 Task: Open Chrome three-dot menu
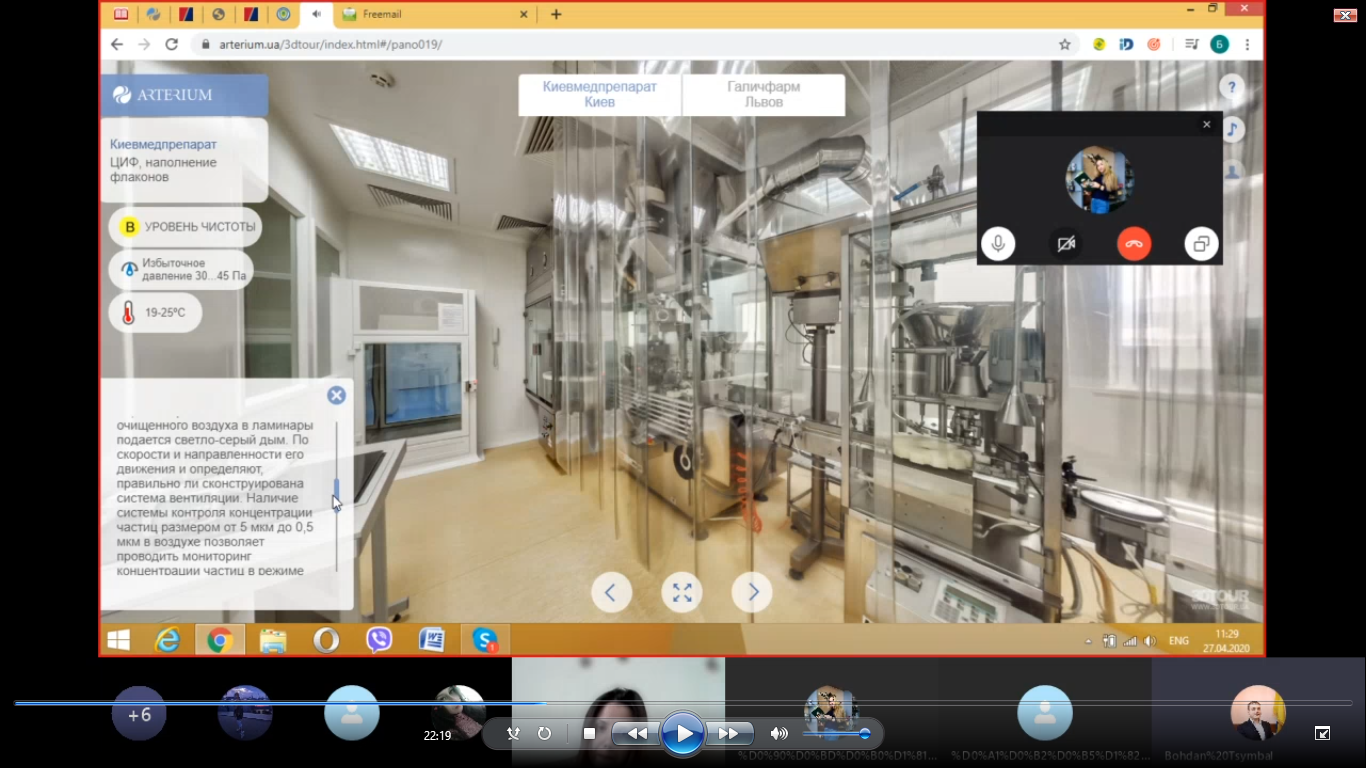coord(1247,44)
